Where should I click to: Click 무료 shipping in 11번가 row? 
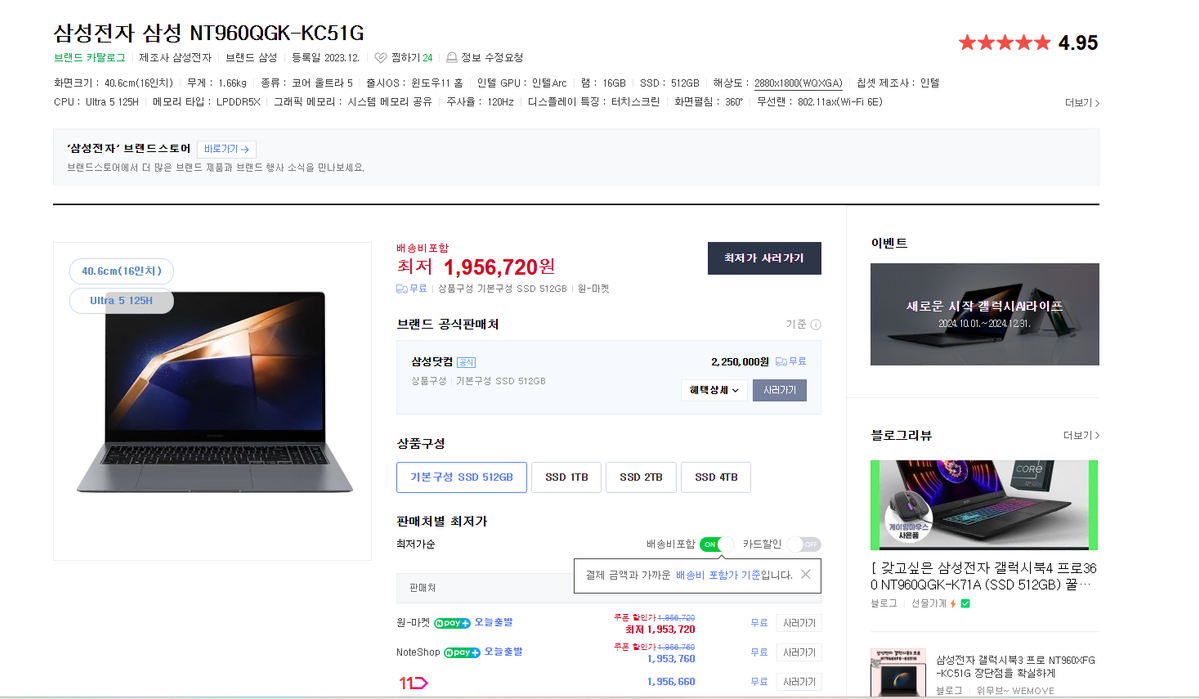tap(759, 682)
